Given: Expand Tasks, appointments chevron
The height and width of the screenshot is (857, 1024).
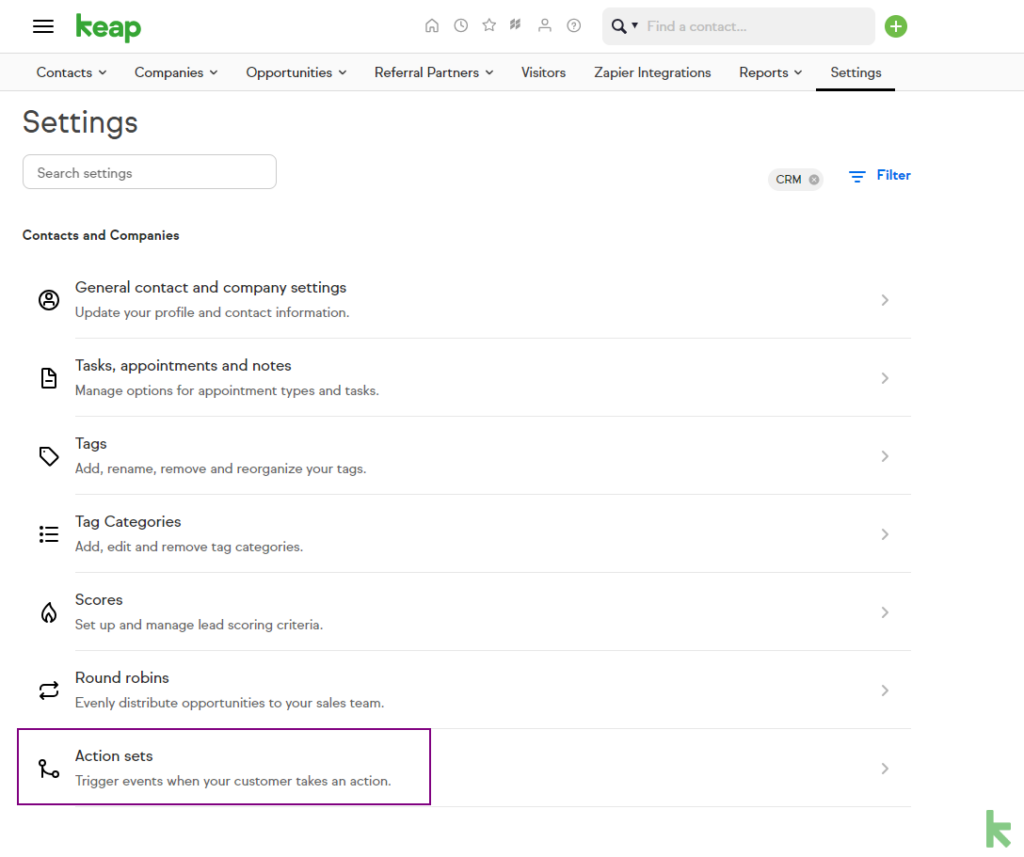Looking at the screenshot, I should pyautogui.click(x=885, y=378).
